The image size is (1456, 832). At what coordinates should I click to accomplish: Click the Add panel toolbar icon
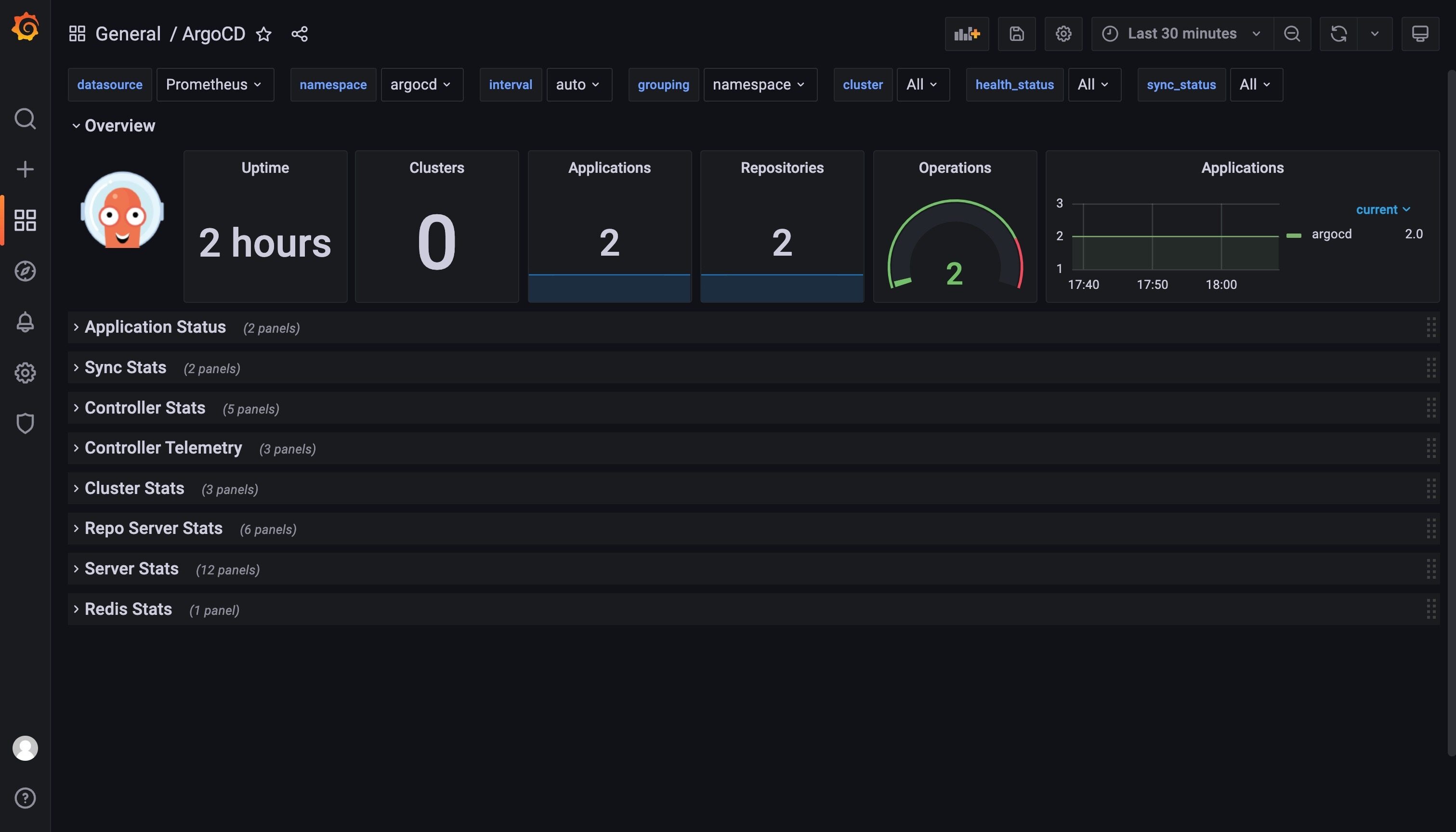pyautogui.click(x=967, y=34)
